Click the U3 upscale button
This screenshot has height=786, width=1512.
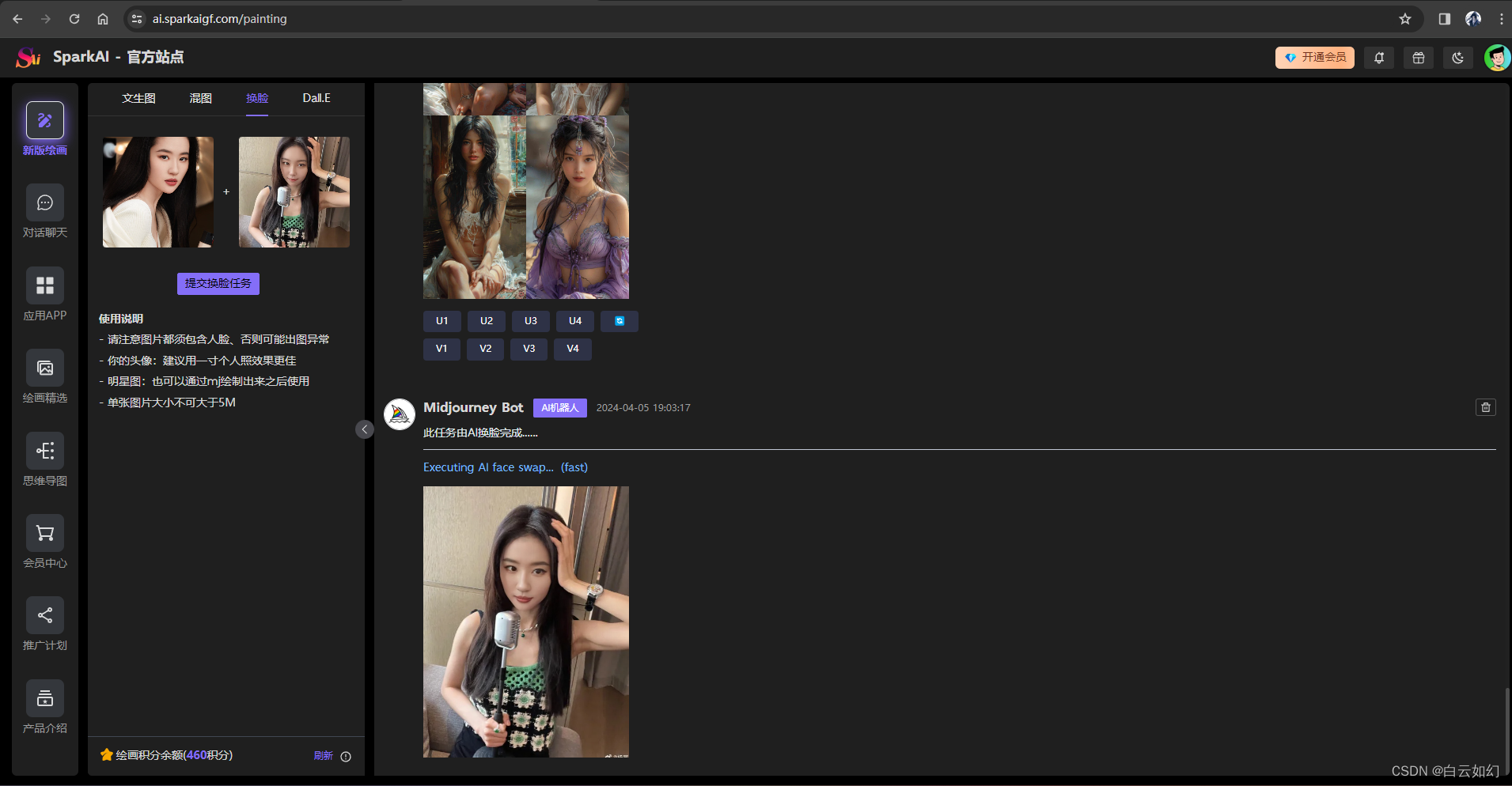pos(531,321)
